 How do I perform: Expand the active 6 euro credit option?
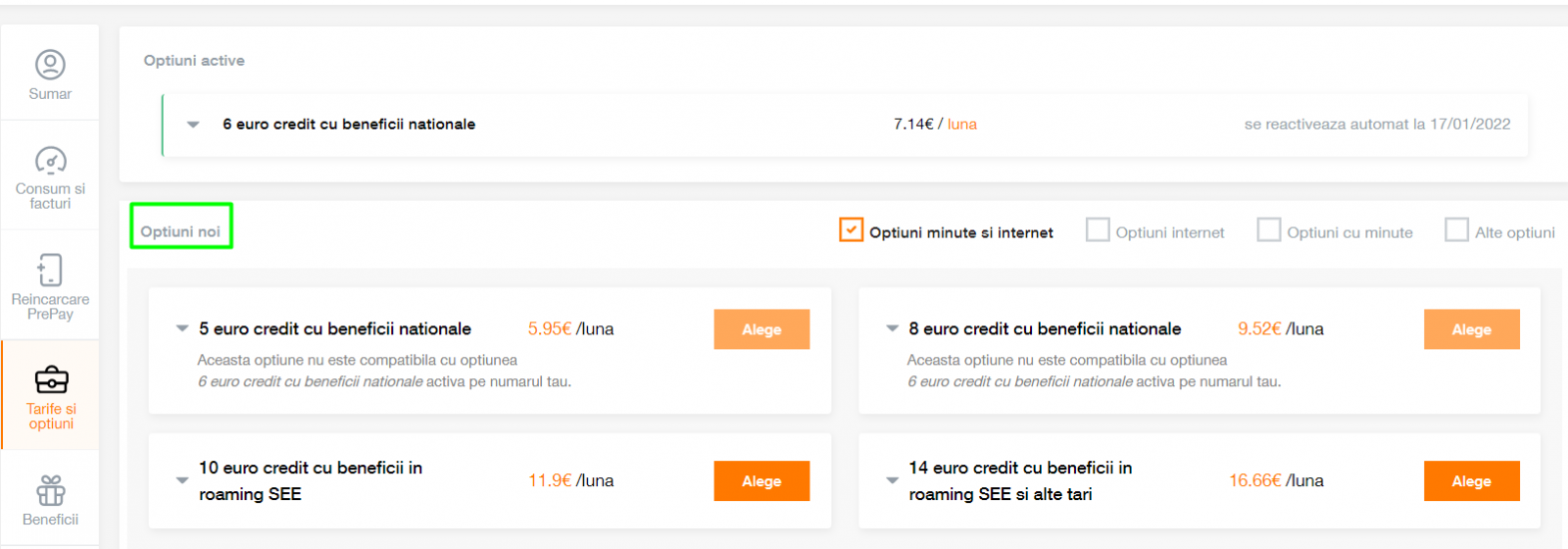pos(193,125)
